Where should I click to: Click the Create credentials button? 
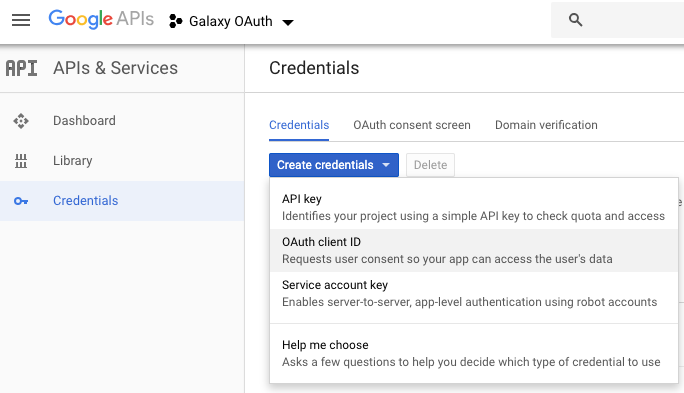coord(334,165)
